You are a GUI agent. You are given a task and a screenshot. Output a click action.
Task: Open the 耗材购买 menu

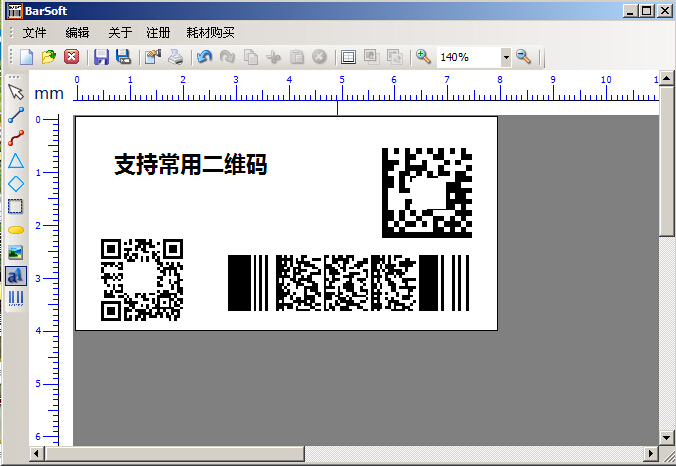[210, 33]
